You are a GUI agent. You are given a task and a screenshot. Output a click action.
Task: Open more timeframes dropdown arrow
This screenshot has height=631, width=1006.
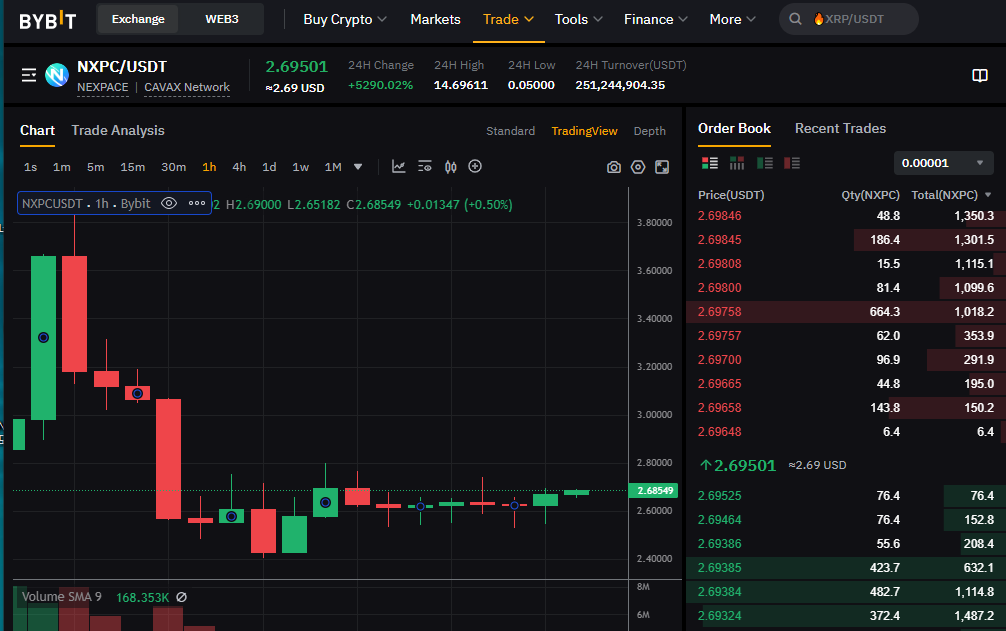pyautogui.click(x=358, y=167)
